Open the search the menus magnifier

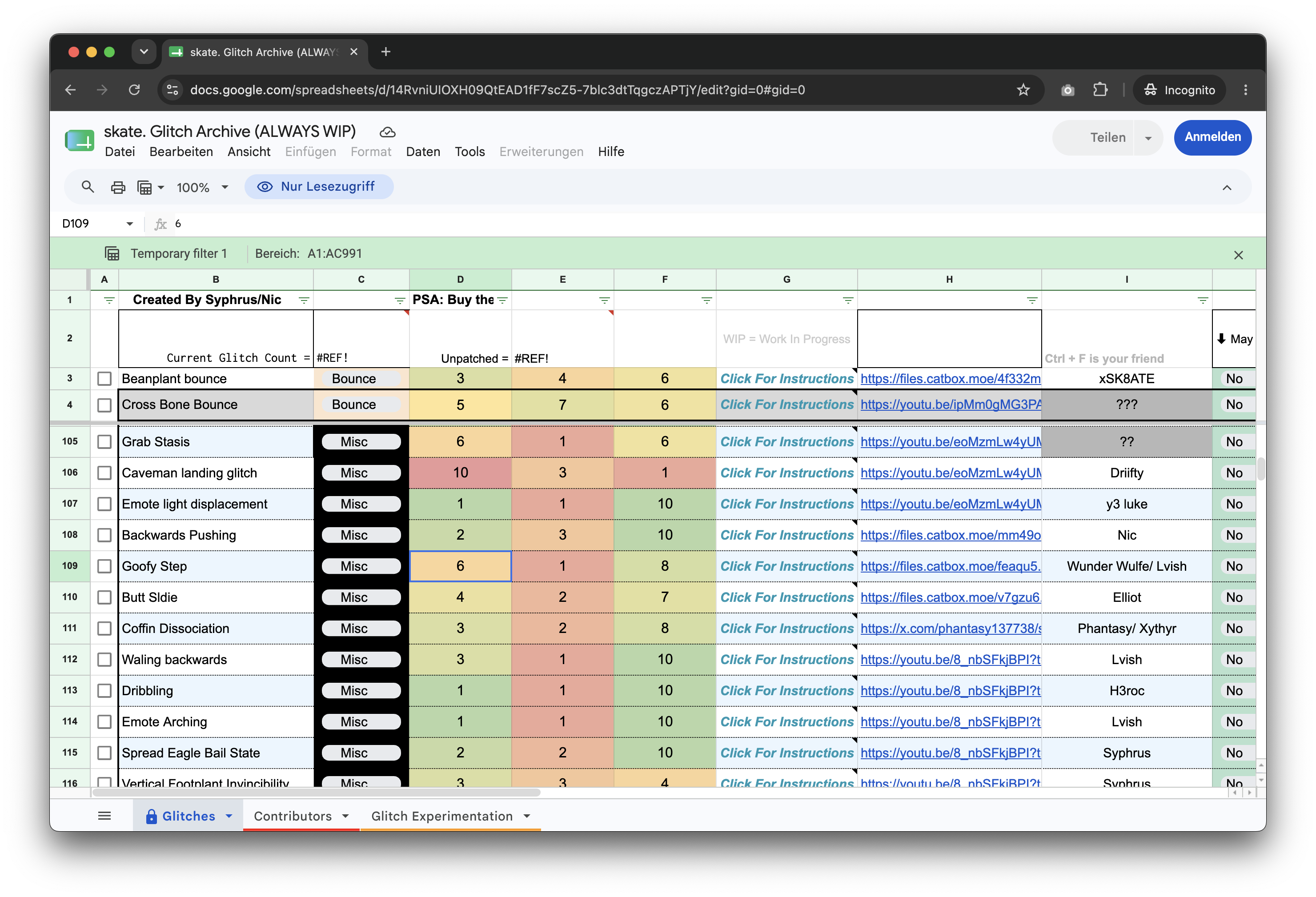(87, 187)
